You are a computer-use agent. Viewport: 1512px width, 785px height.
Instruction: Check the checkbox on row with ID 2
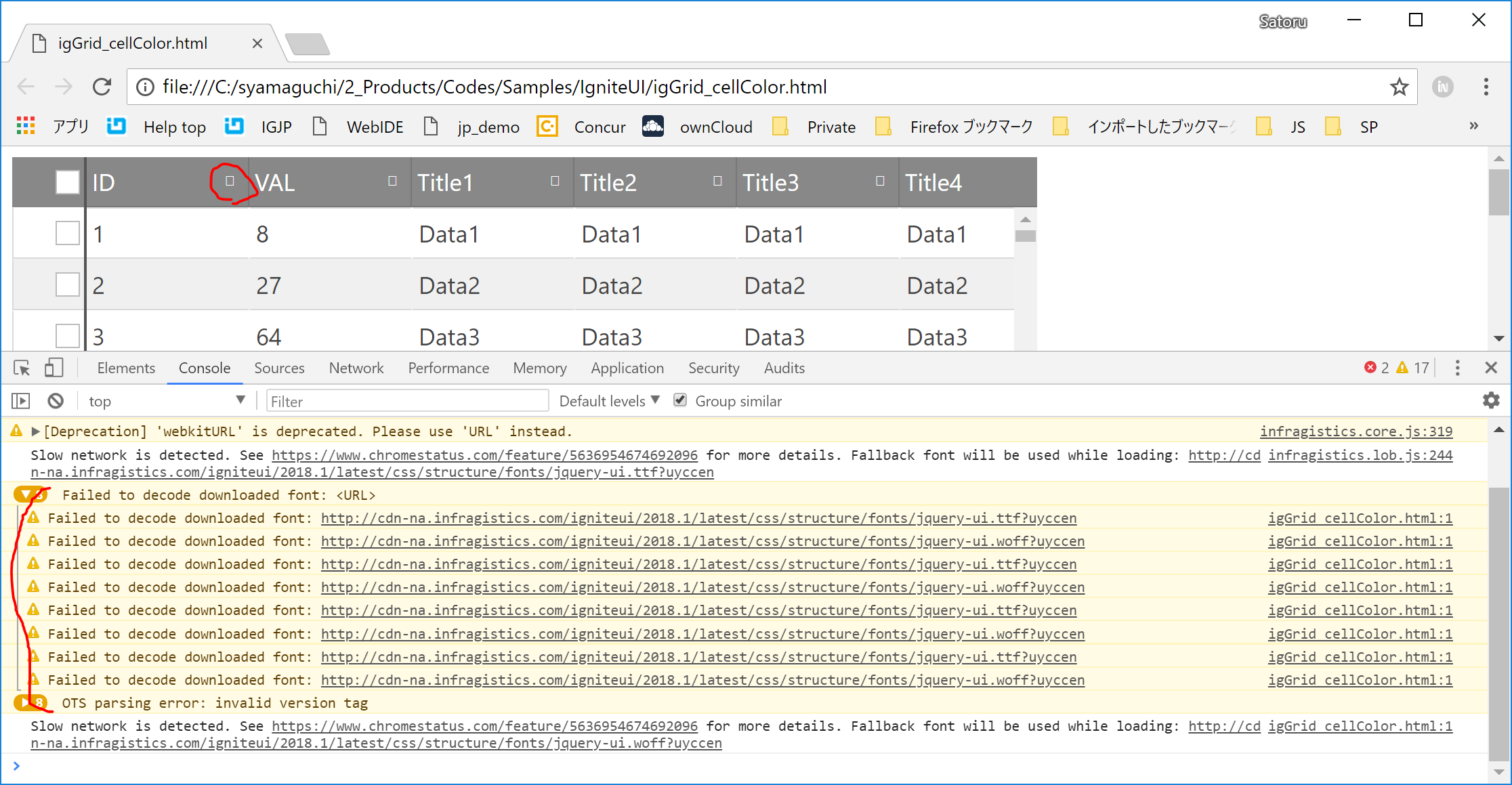(66, 284)
